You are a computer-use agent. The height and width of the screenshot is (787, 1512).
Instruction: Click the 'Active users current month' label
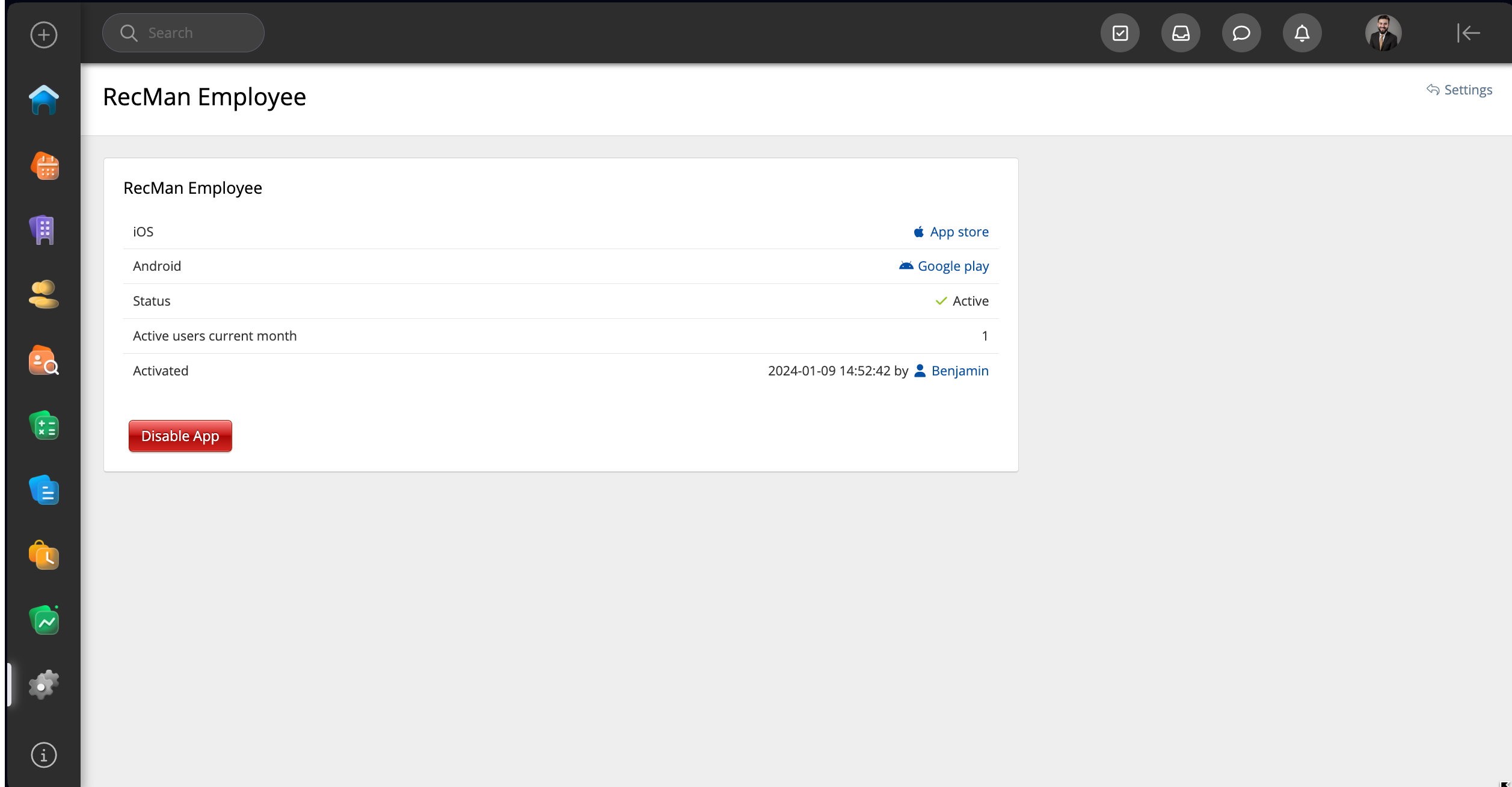(x=215, y=336)
